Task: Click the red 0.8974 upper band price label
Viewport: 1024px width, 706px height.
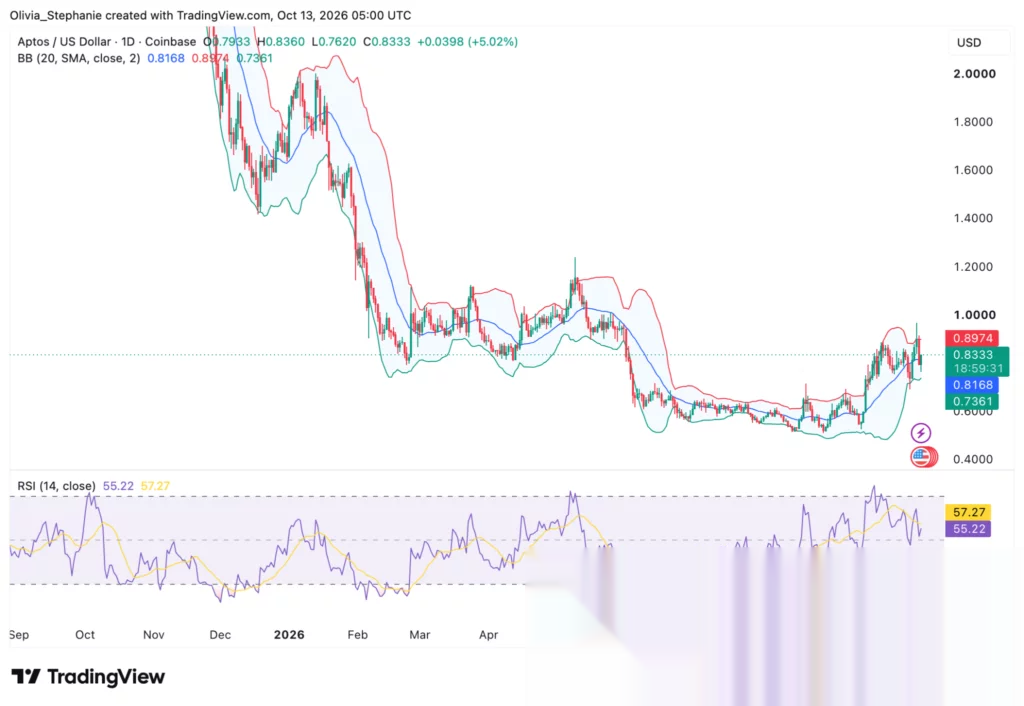Action: coord(972,338)
